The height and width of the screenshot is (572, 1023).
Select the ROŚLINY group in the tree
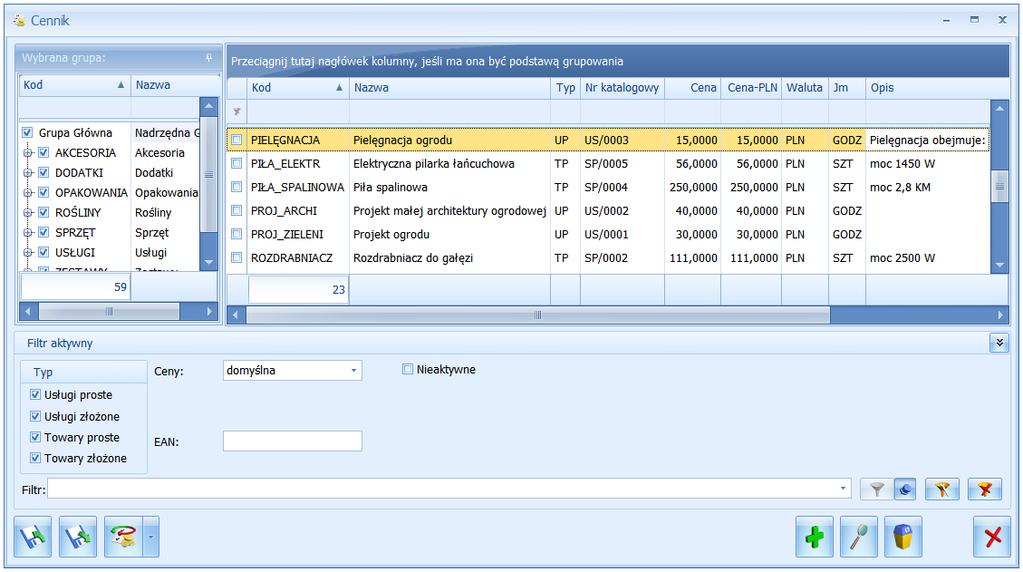78,213
